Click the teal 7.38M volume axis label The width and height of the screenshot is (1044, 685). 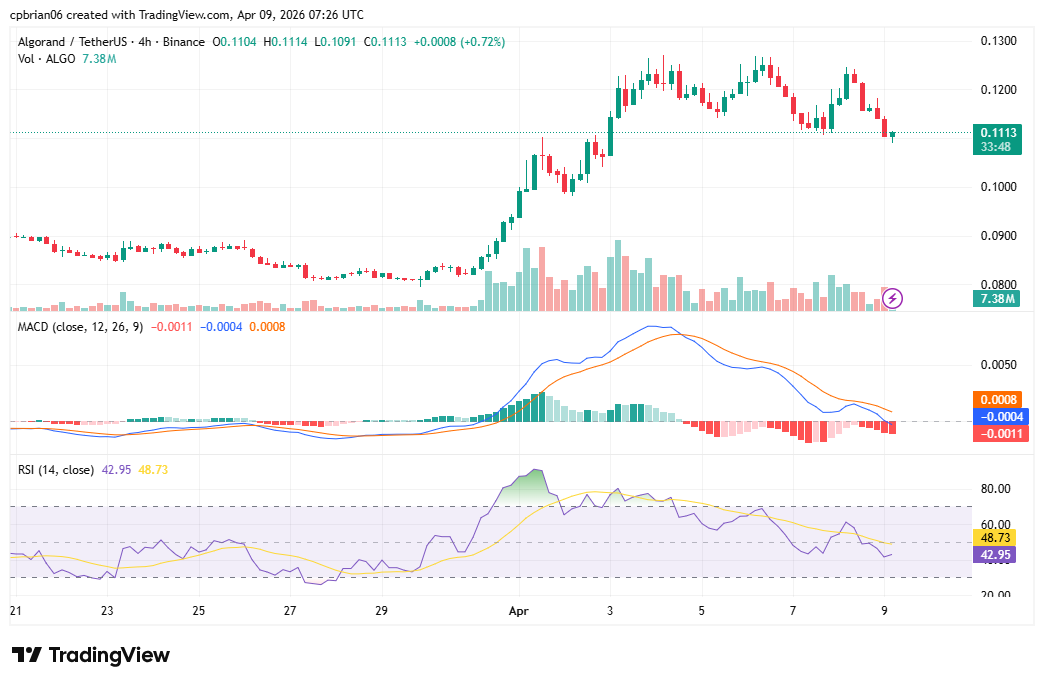point(997,297)
